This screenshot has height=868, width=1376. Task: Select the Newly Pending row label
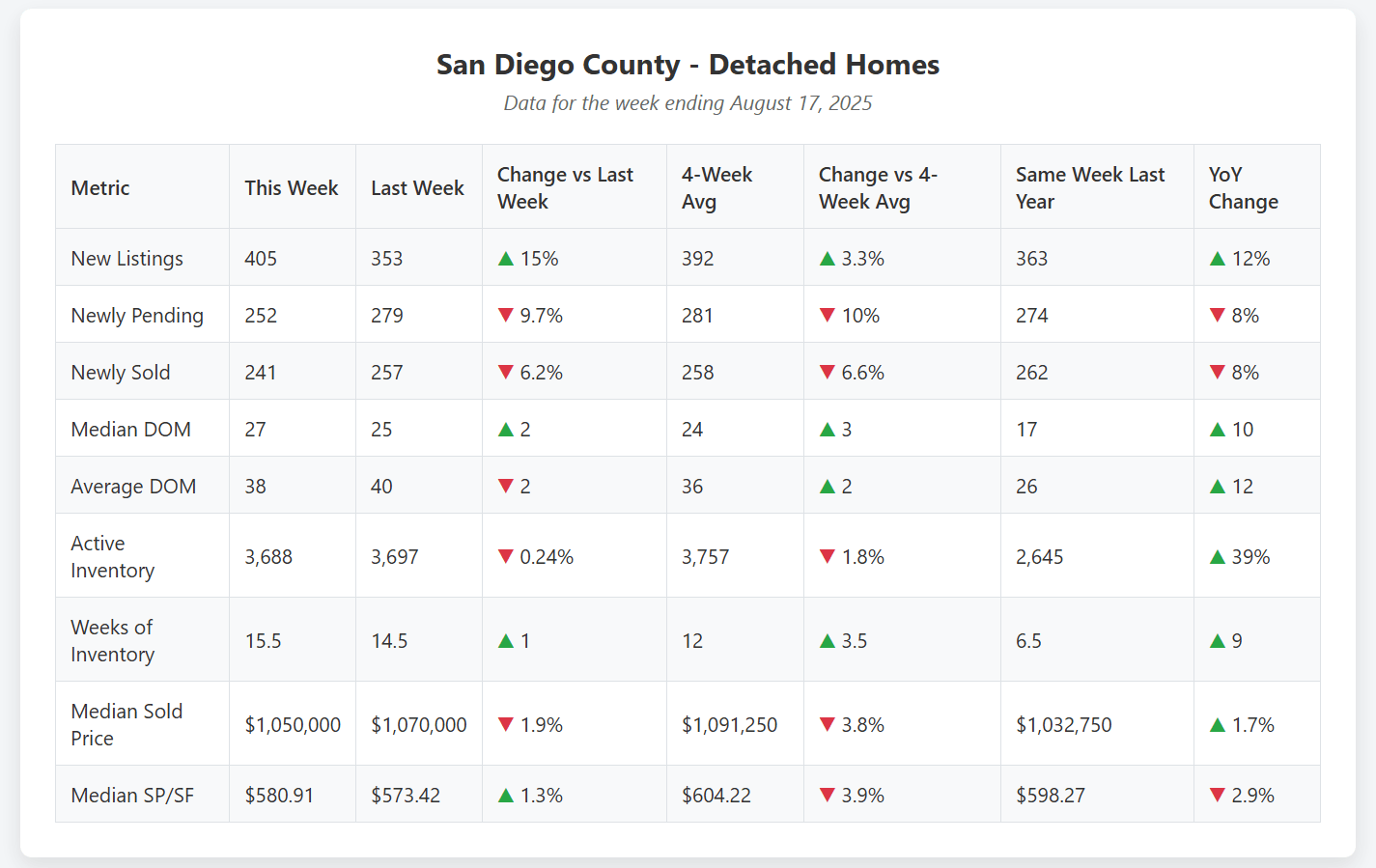pos(137,316)
